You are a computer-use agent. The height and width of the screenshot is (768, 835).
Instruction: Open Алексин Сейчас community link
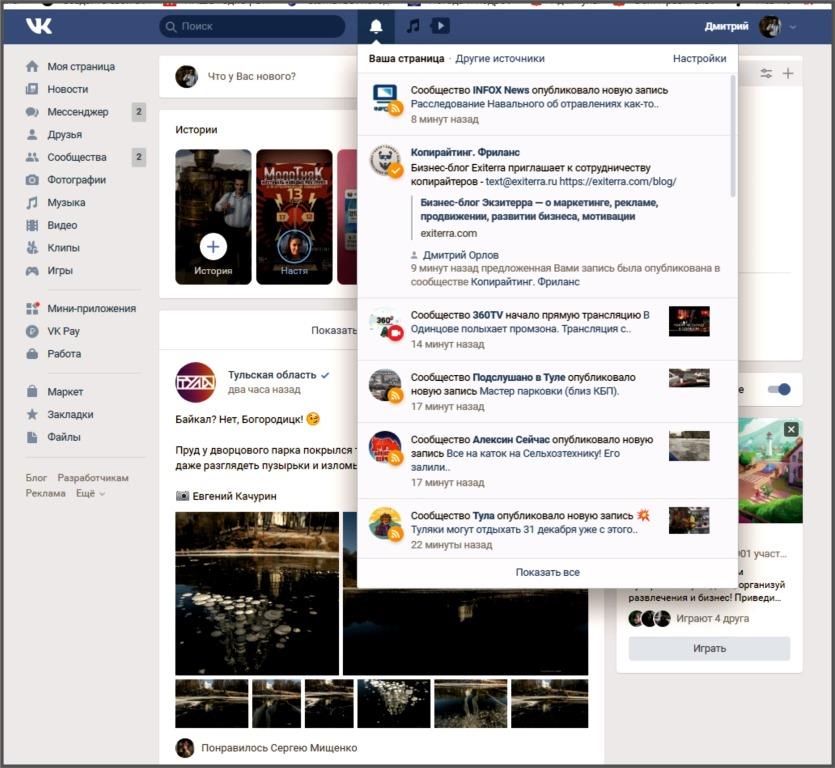511,440
